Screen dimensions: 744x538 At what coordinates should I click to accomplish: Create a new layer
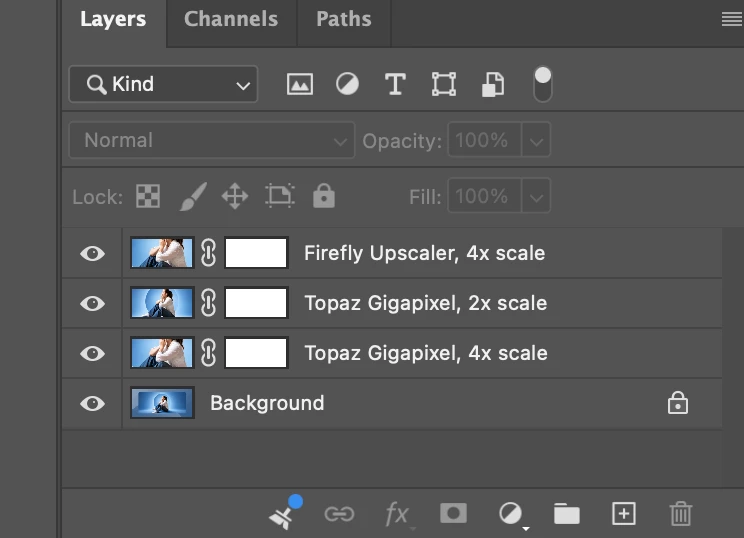(x=623, y=514)
